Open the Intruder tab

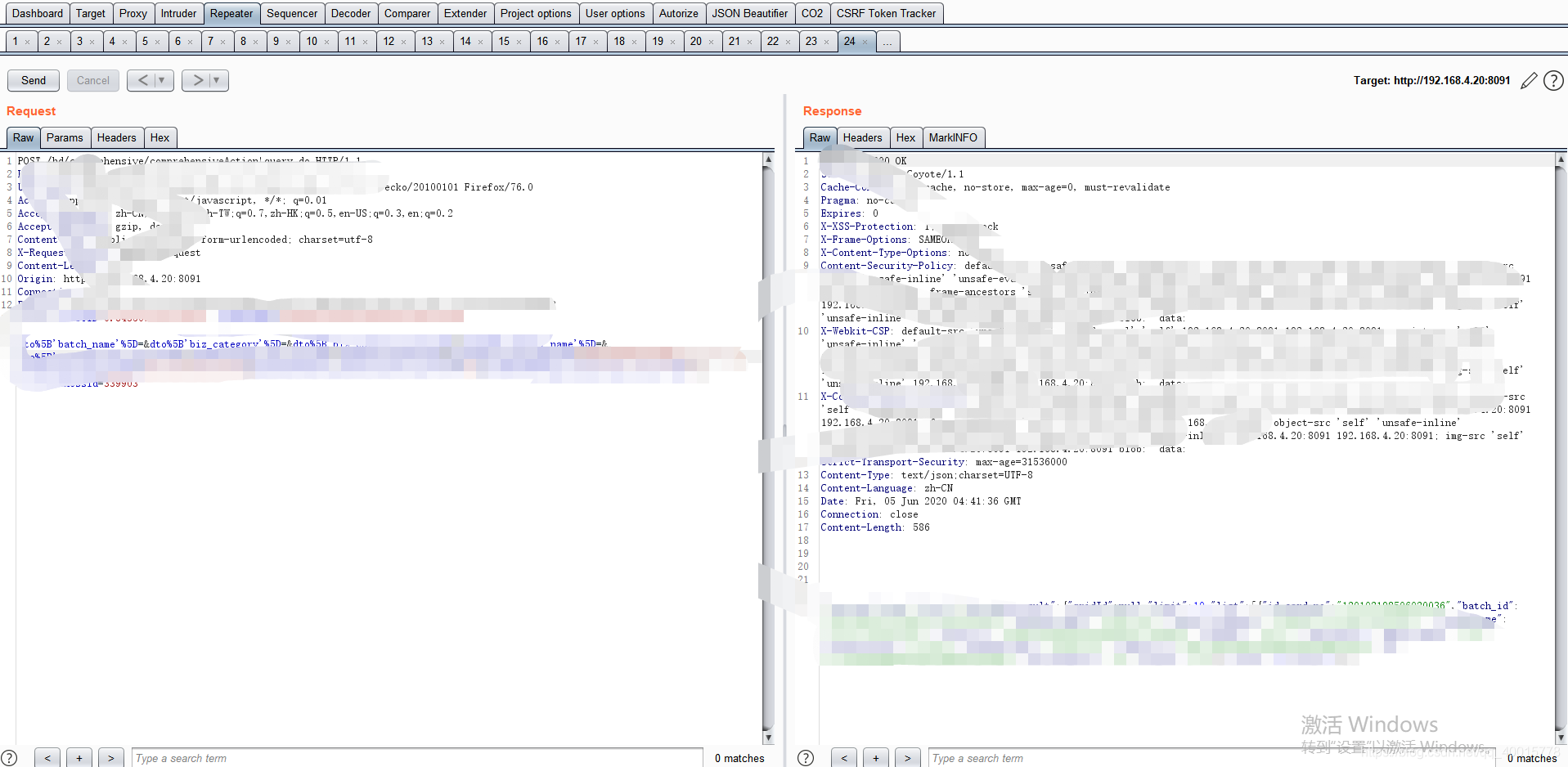click(178, 13)
